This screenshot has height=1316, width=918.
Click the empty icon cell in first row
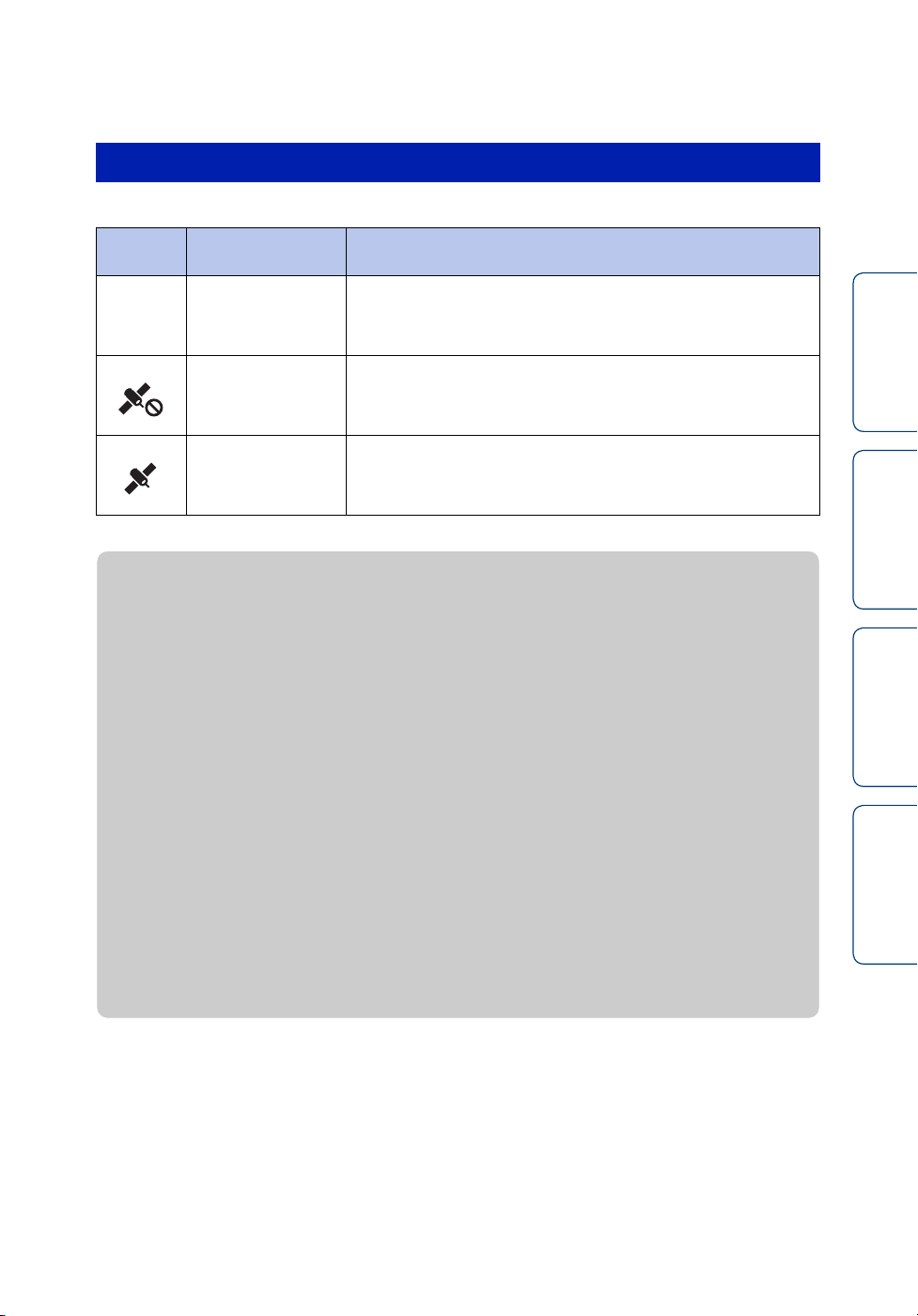(x=141, y=315)
